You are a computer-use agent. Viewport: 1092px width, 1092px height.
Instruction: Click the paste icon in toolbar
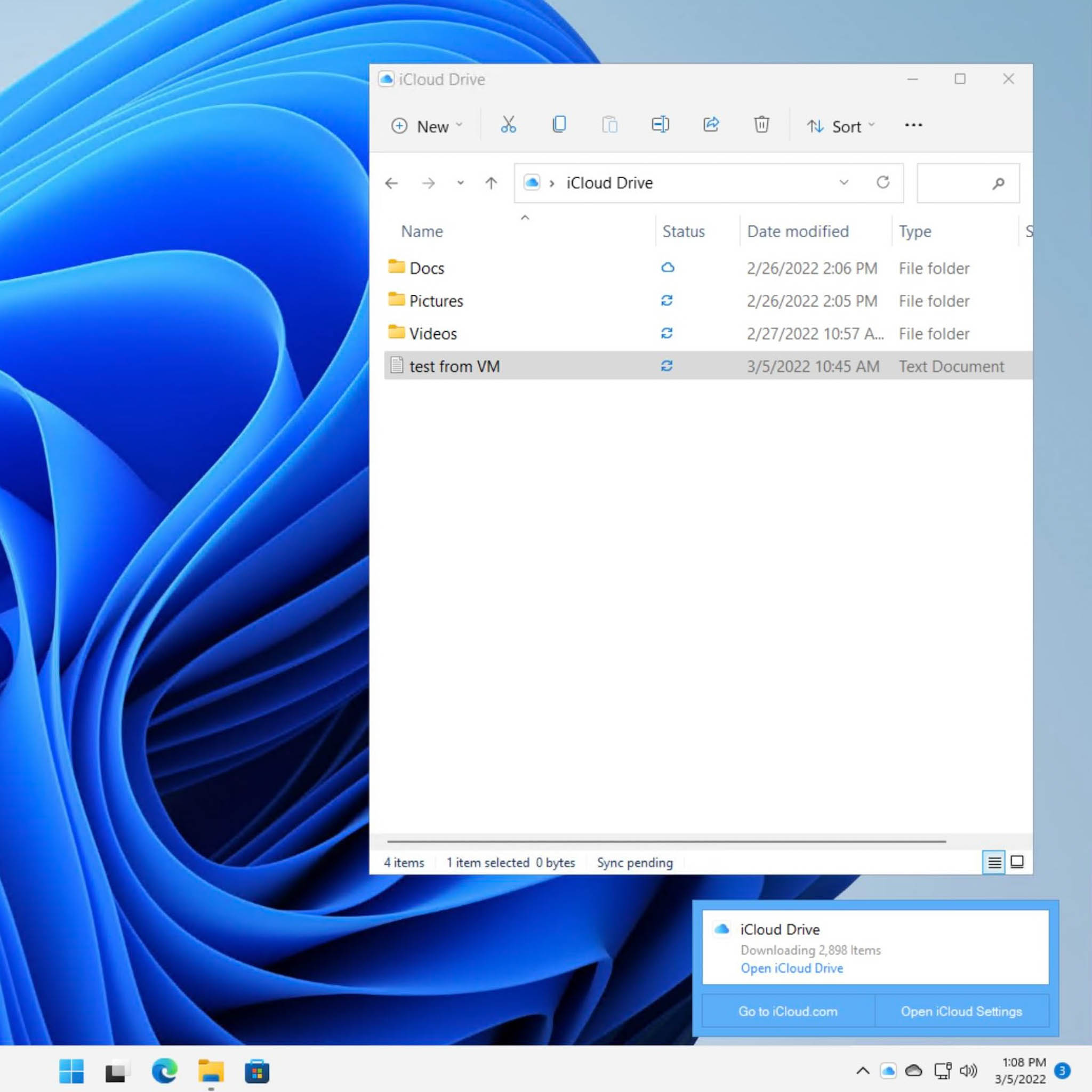610,126
